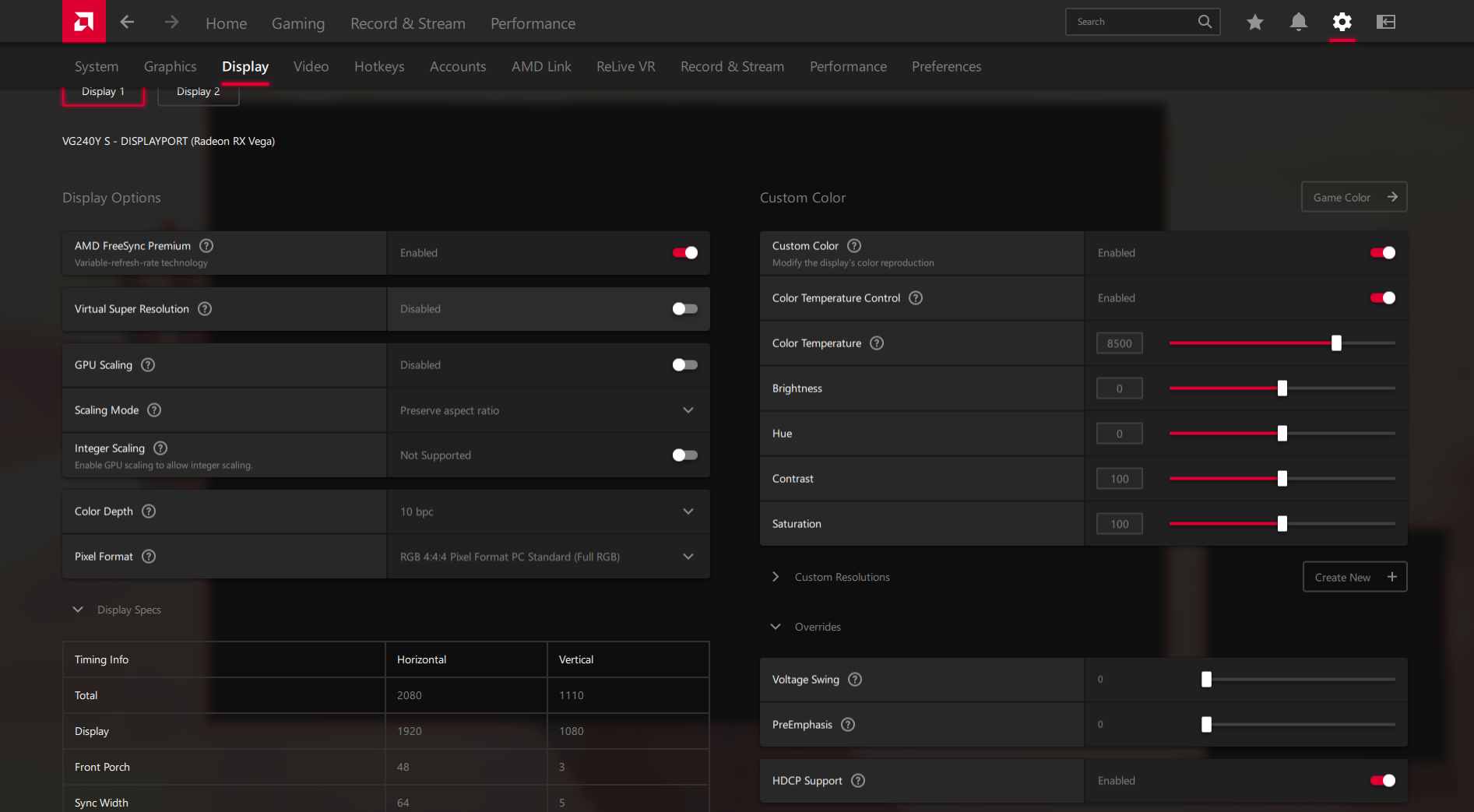Show help for Custom Color
The image size is (1474, 812).
(854, 245)
